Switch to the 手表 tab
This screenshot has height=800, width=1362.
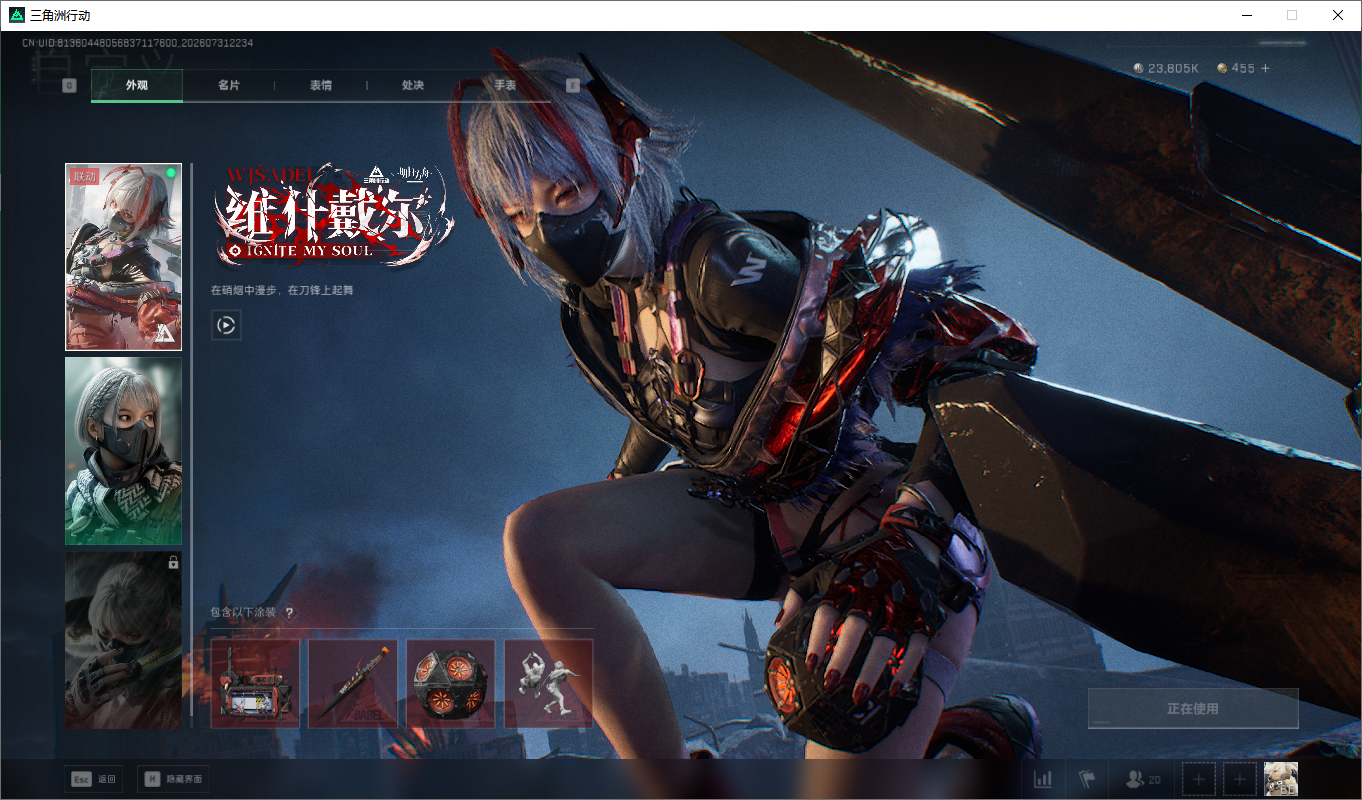505,86
